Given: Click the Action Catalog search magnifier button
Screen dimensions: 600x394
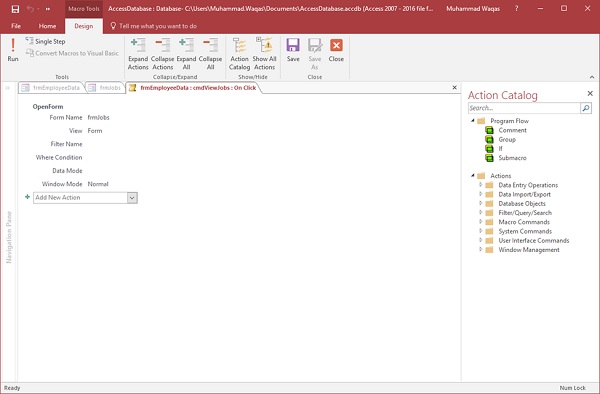Looking at the screenshot, I should [586, 108].
